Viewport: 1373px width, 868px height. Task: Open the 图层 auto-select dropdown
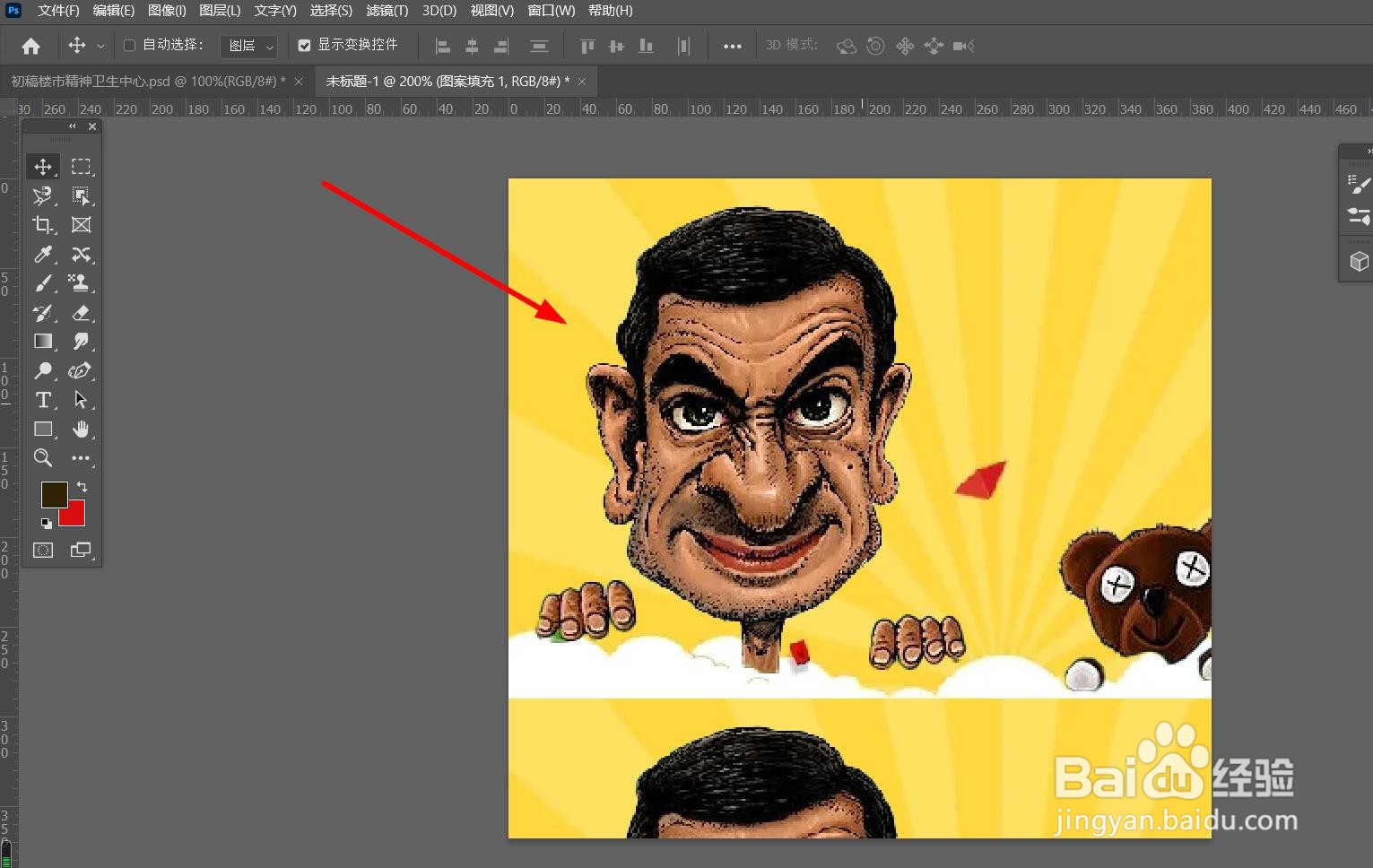(248, 46)
